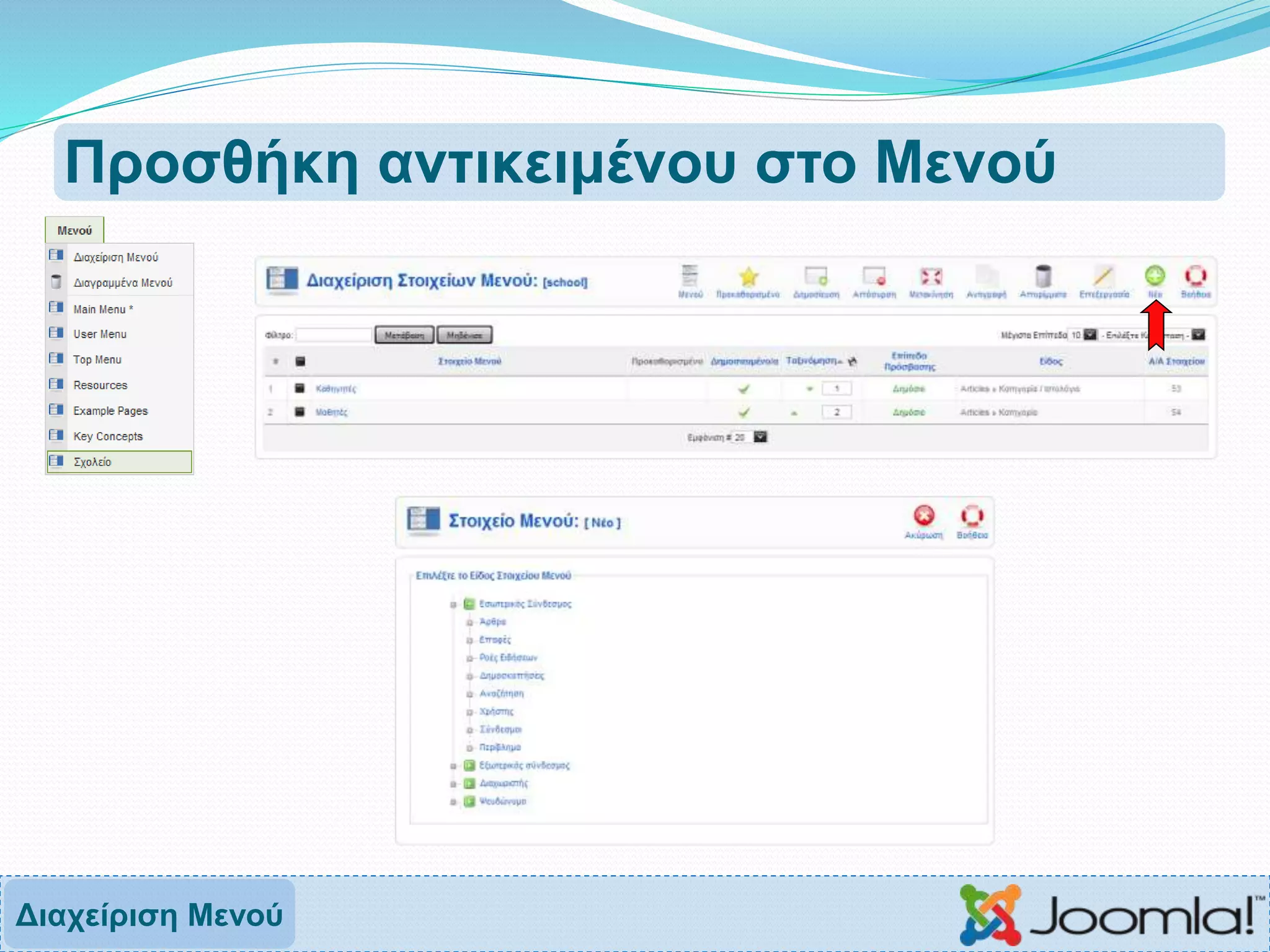The height and width of the screenshot is (952, 1270).
Task: Open the Εμφάνιση # display count dropdown
Action: coord(760,438)
